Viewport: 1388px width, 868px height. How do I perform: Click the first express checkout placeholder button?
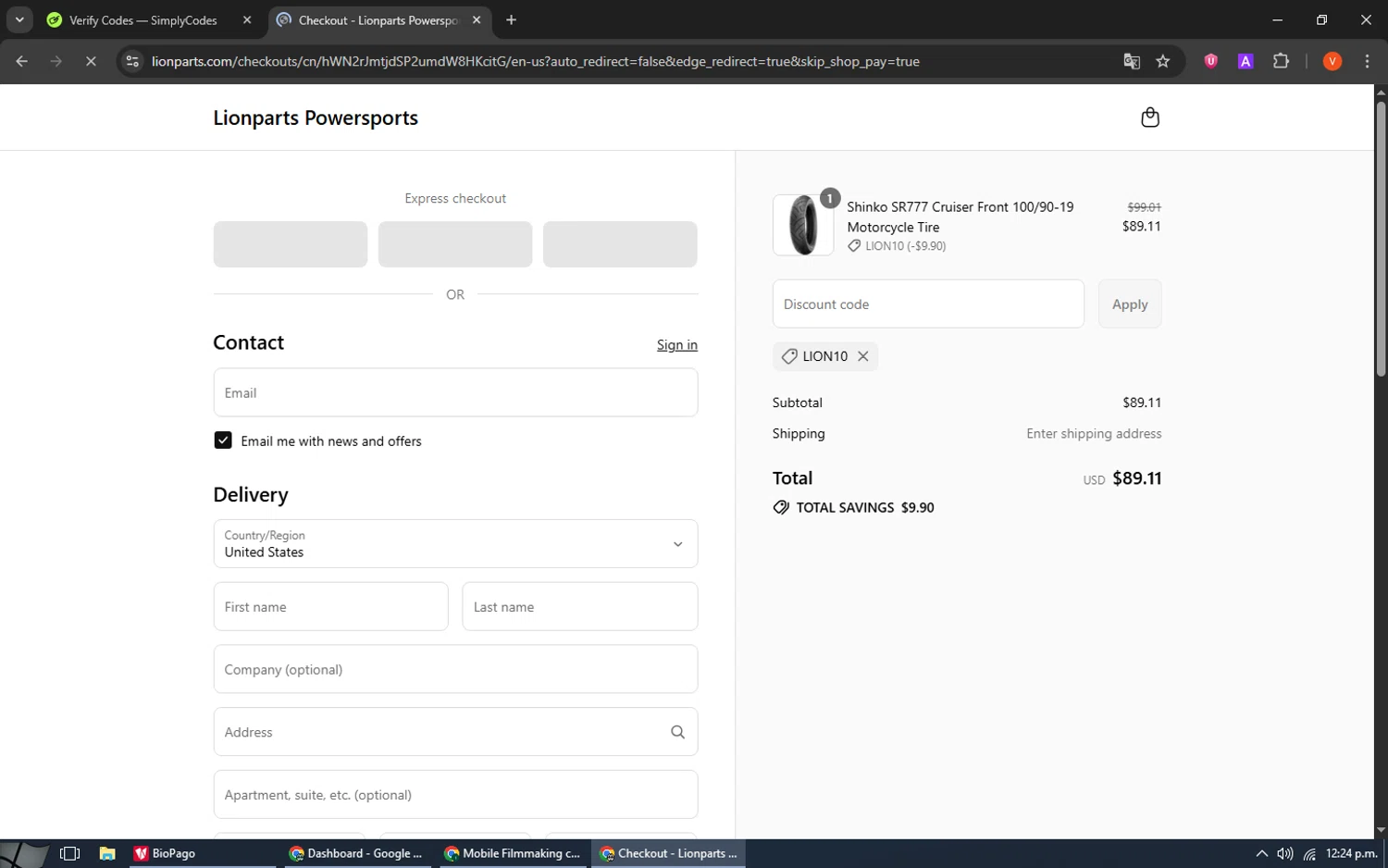(291, 244)
